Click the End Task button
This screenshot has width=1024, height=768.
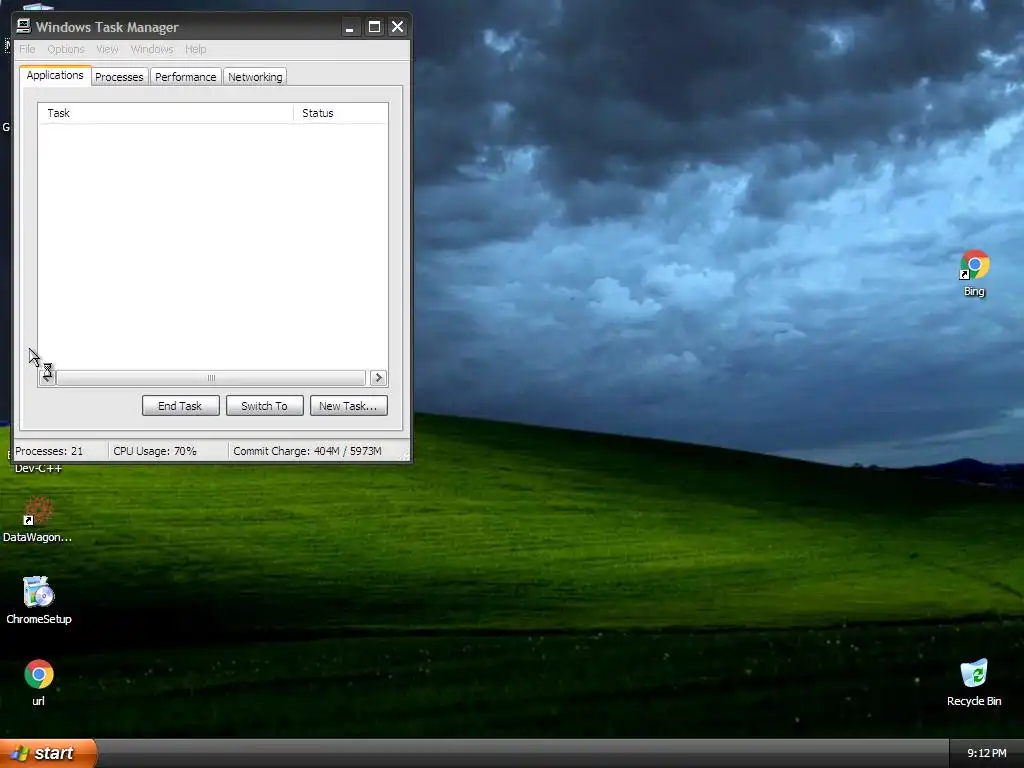[180, 406]
